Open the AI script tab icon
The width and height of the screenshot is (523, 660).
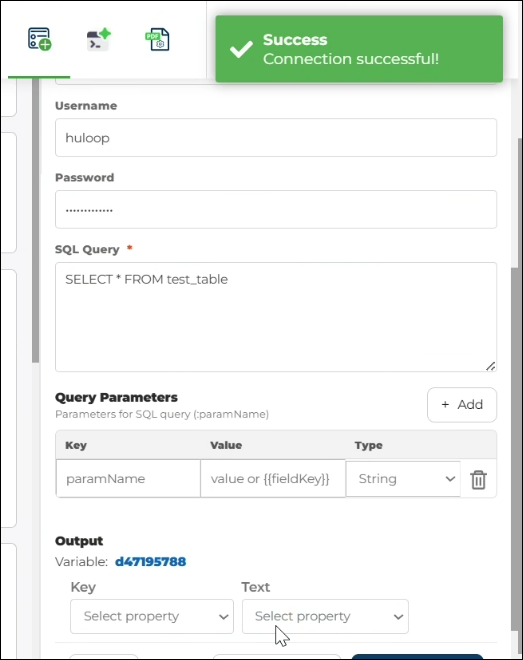click(x=98, y=39)
